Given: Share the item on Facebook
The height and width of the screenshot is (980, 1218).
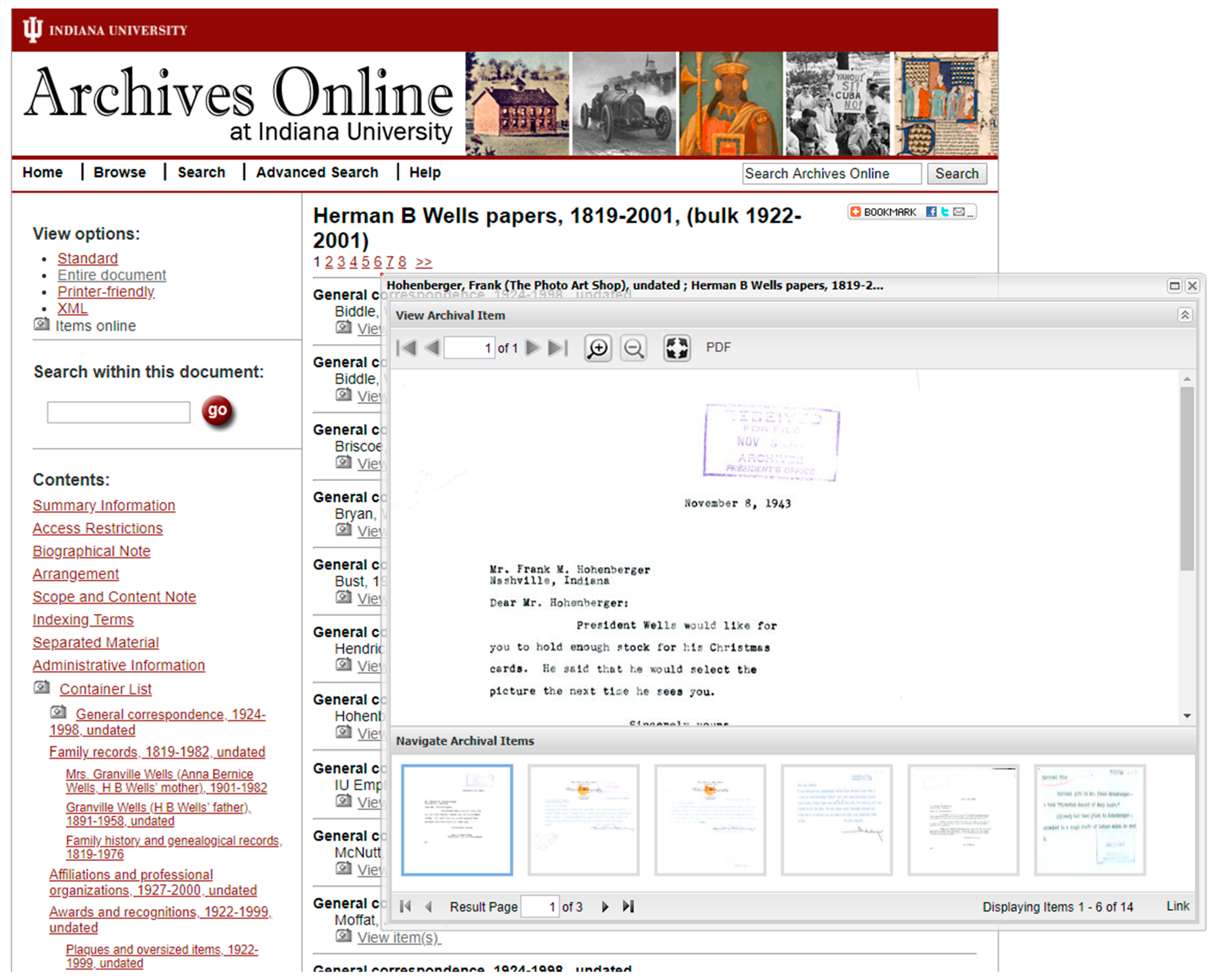Looking at the screenshot, I should point(930,212).
